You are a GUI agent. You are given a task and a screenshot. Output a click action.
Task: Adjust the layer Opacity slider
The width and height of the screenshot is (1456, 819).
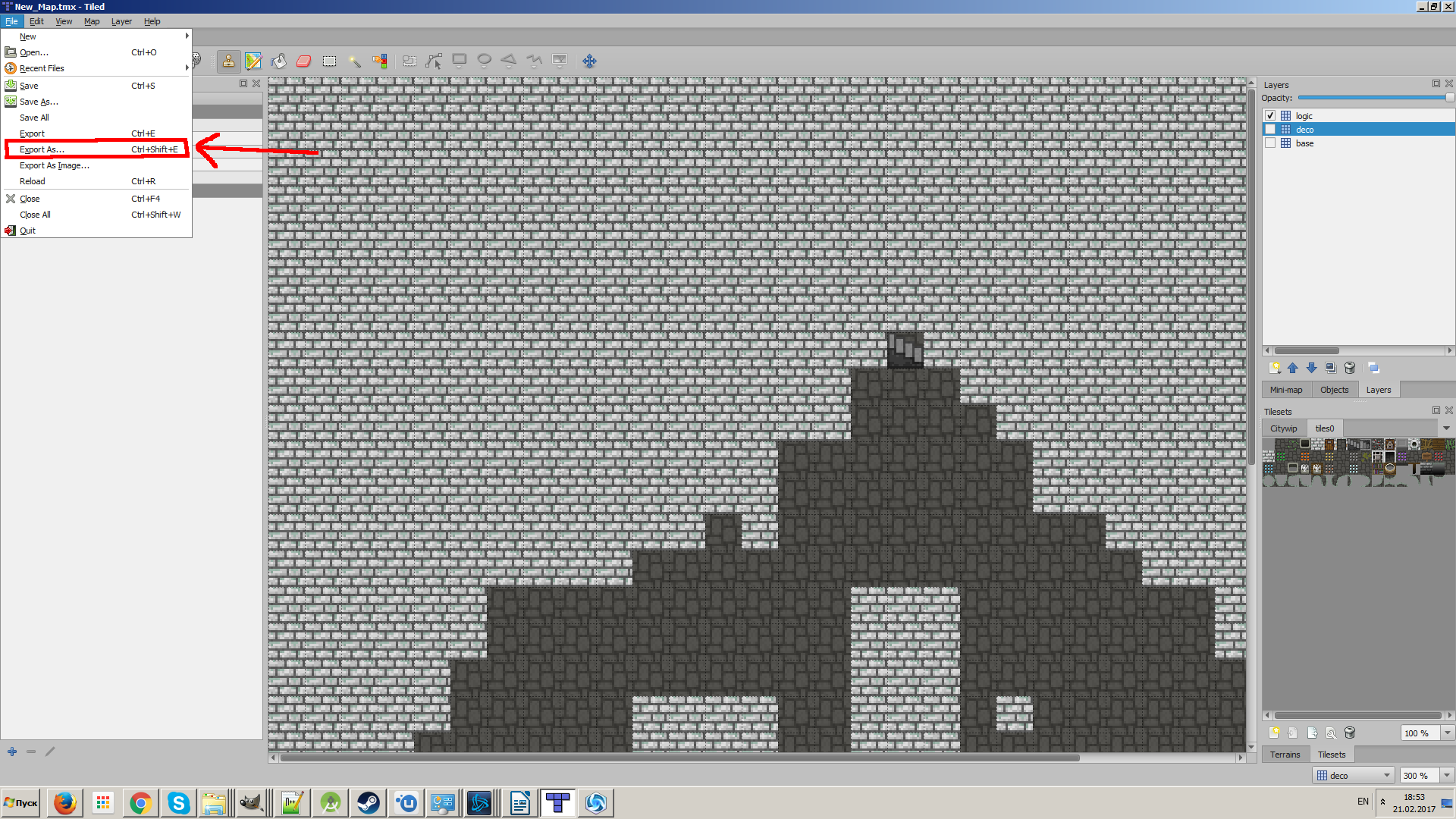(x=1373, y=98)
